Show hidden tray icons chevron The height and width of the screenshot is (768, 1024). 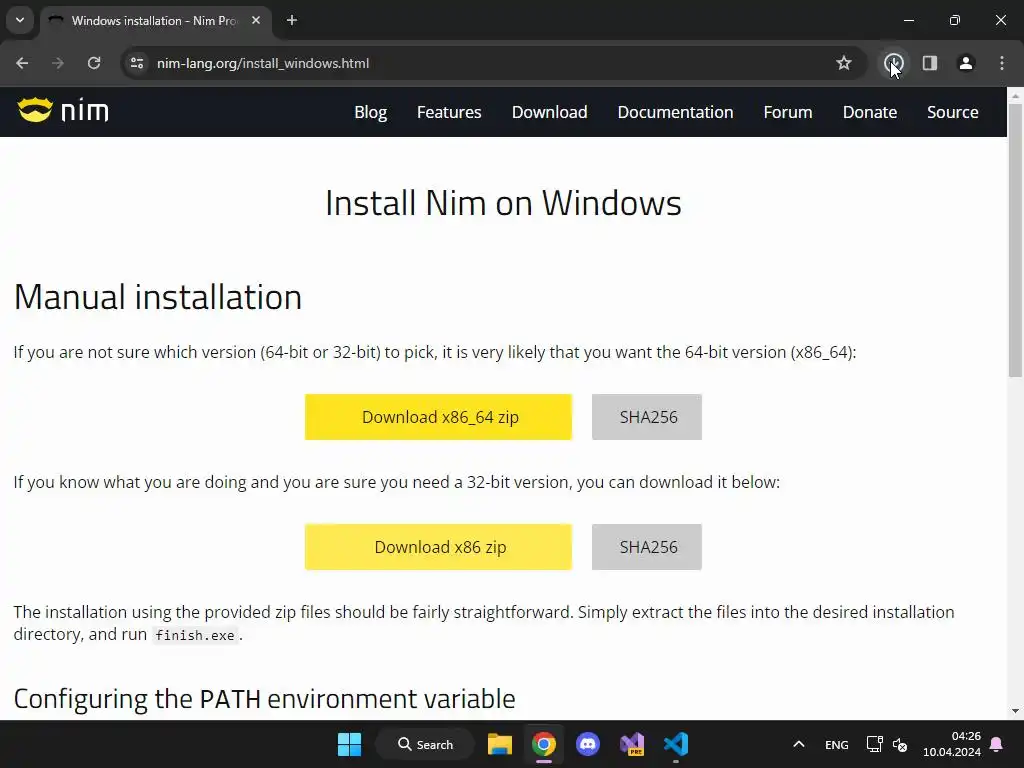[x=799, y=744]
